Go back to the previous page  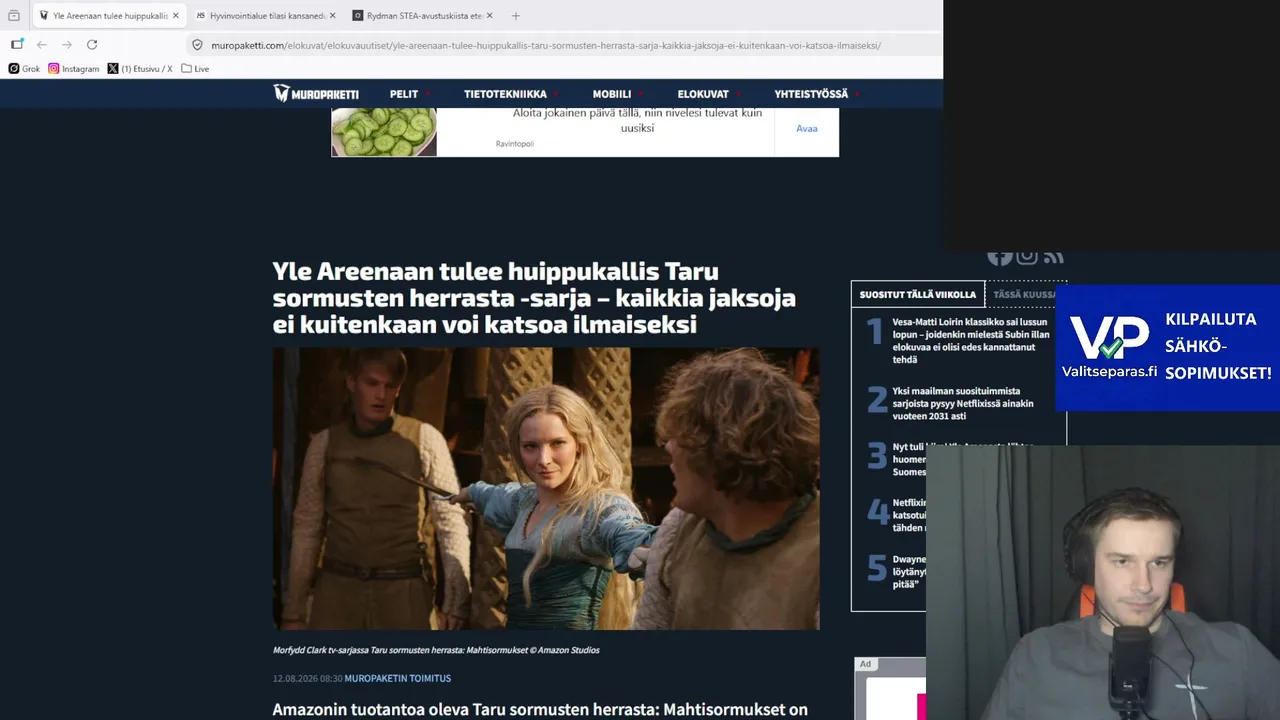[x=42, y=45]
